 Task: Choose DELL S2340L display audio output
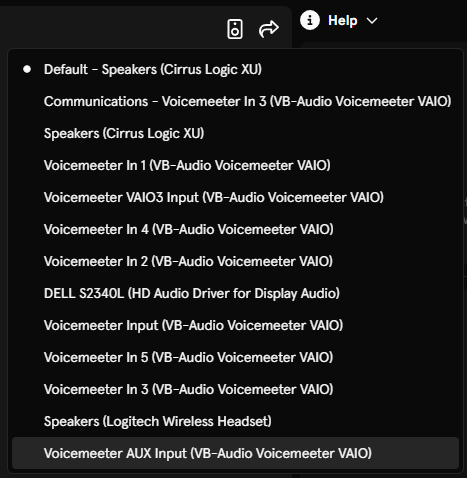point(235,293)
